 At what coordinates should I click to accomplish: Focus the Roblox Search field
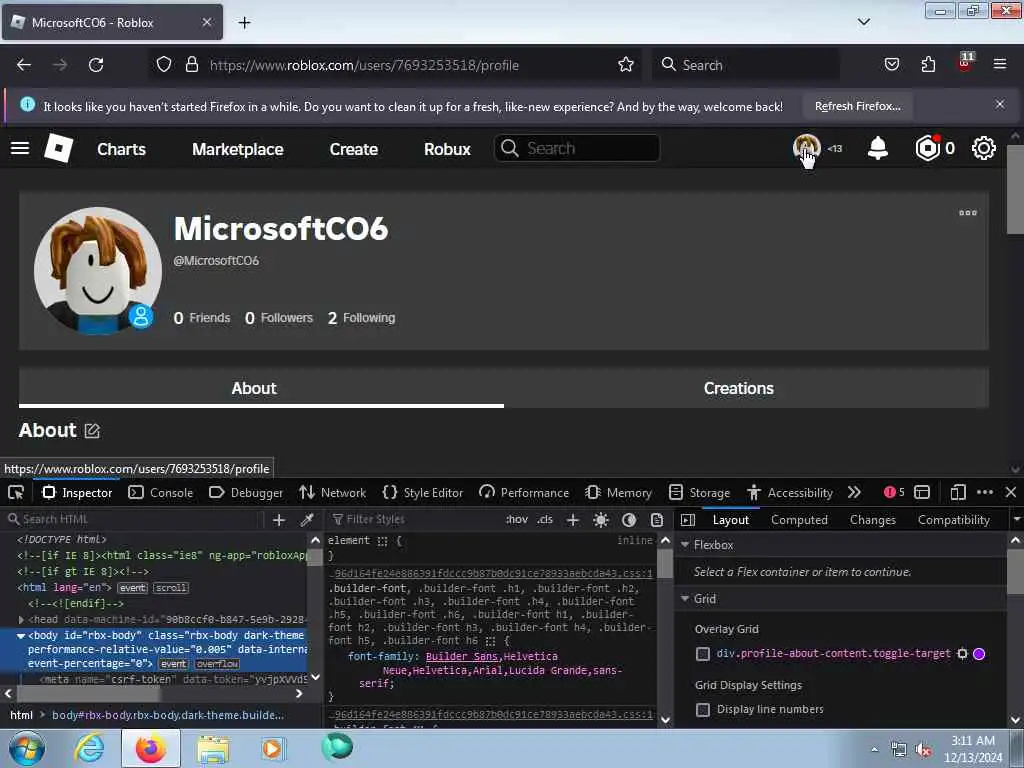point(577,148)
